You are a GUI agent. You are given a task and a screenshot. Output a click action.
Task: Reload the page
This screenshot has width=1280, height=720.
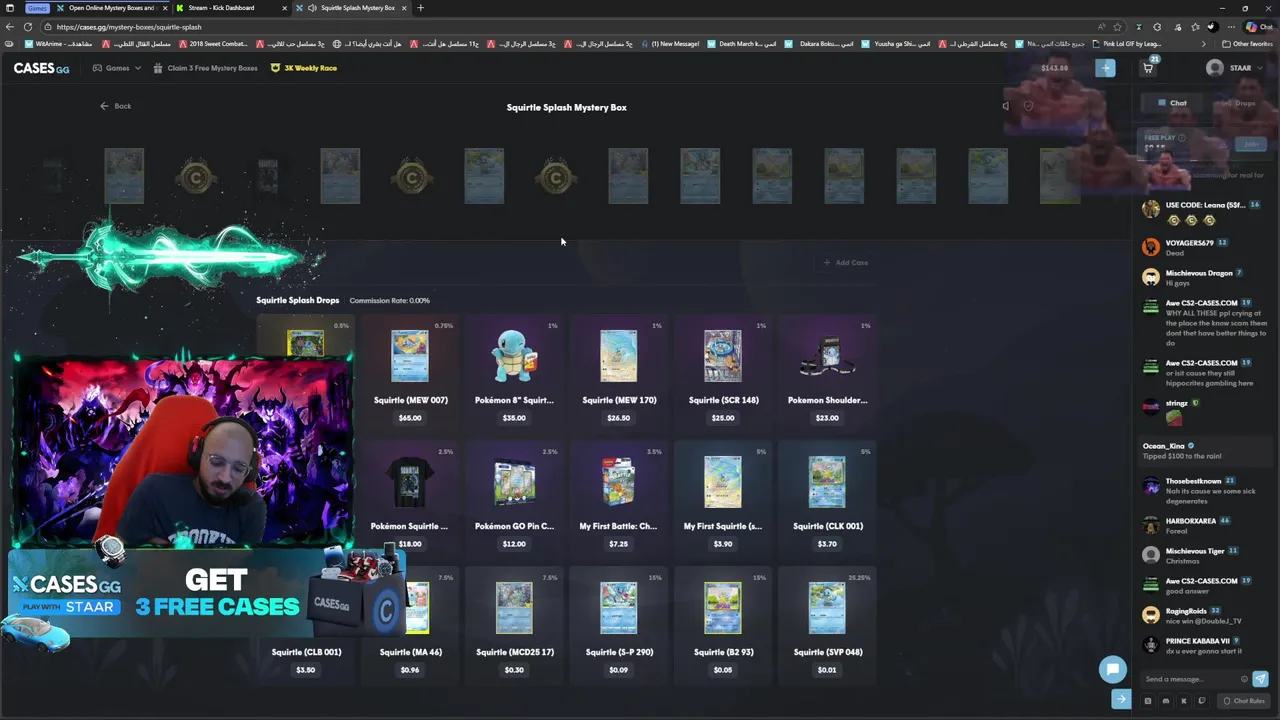click(27, 27)
